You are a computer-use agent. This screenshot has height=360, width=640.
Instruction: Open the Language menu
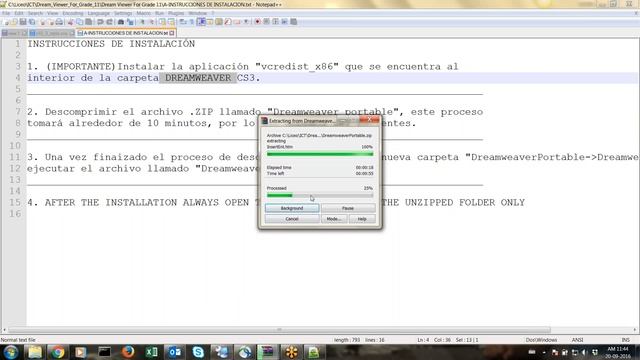coord(98,13)
